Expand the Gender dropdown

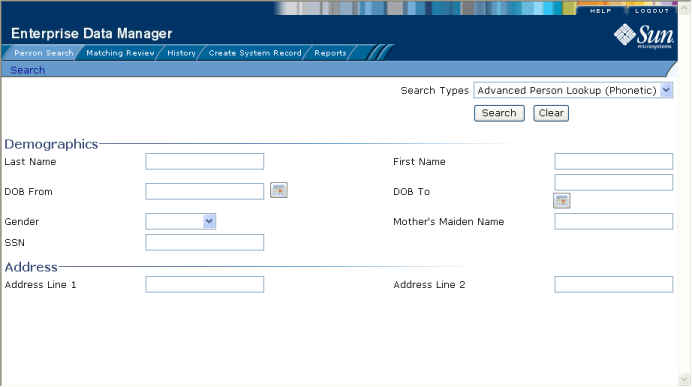coord(181,221)
